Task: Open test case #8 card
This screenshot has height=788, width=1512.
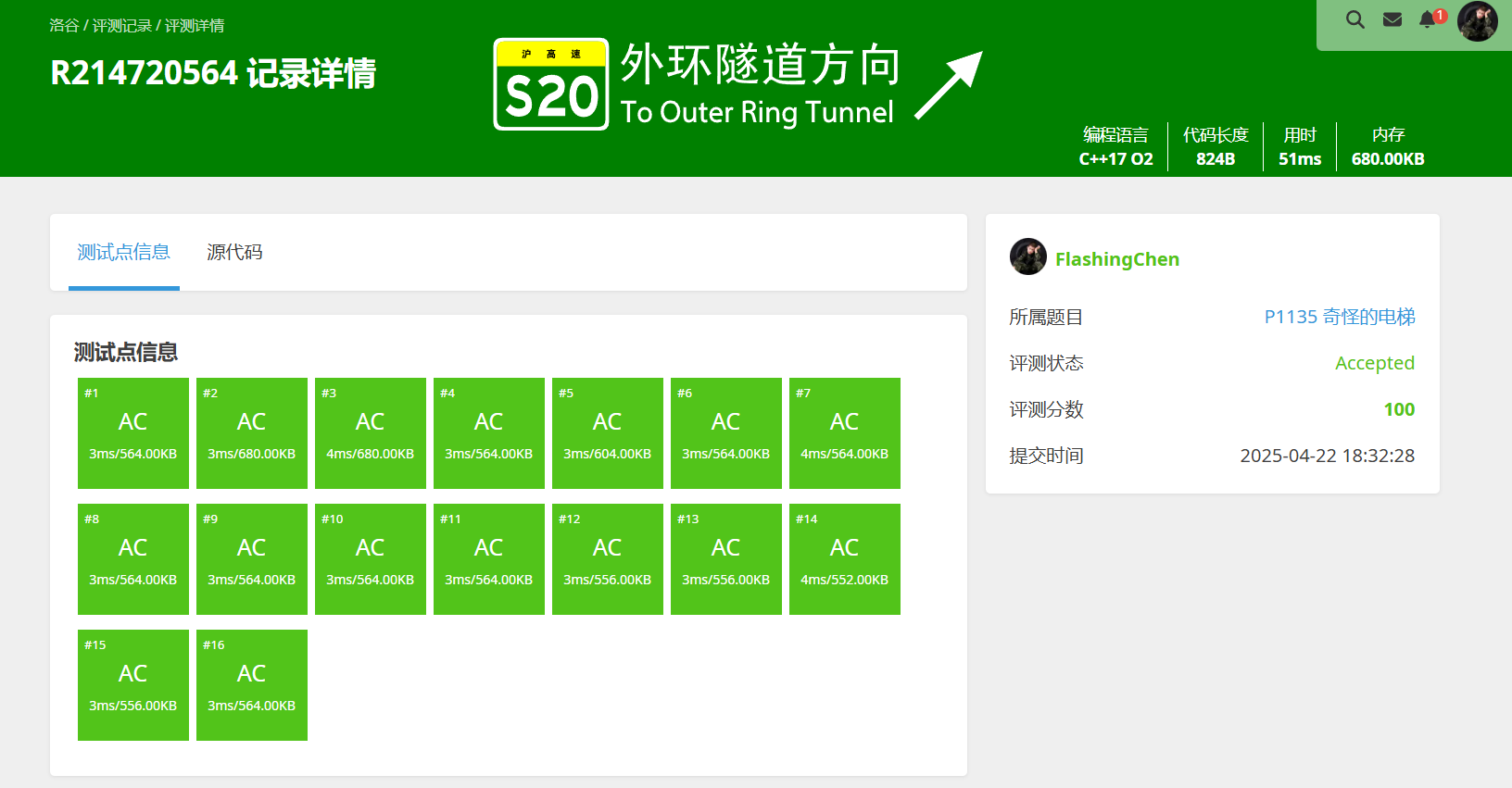Action: coord(133,559)
